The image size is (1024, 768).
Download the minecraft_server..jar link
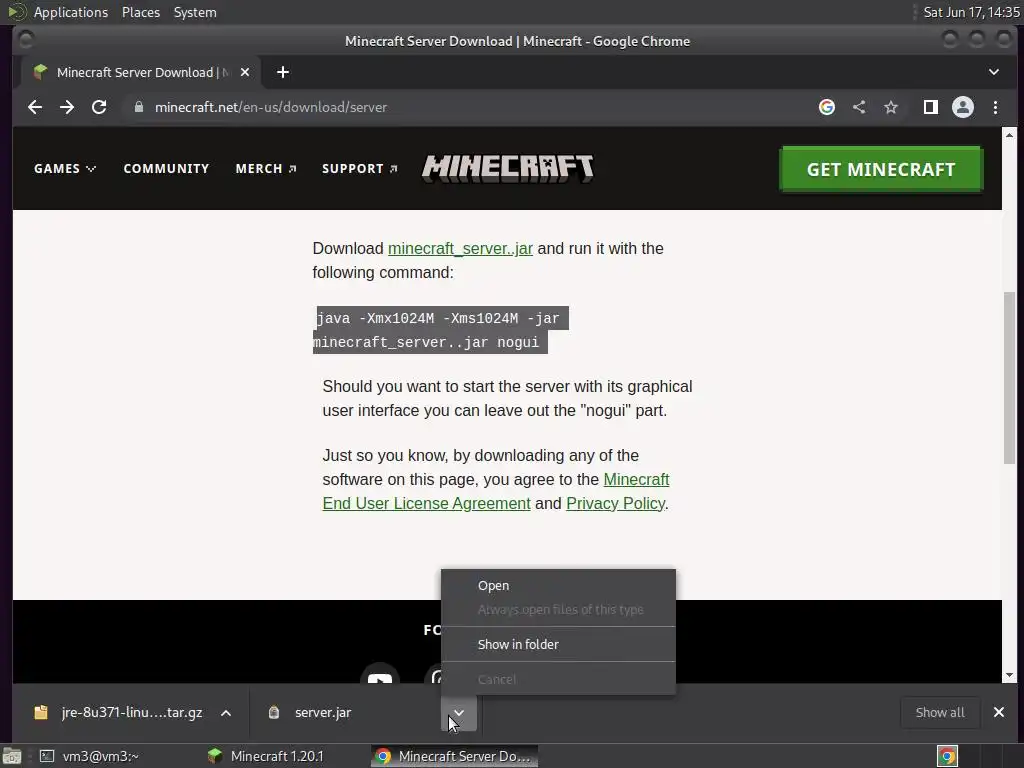tap(460, 249)
